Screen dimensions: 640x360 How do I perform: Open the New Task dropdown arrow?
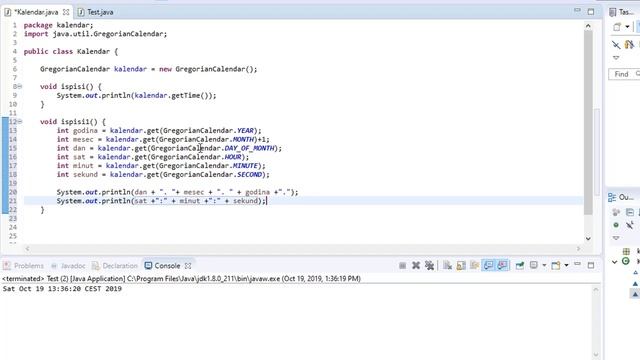pyautogui.click(x=627, y=27)
